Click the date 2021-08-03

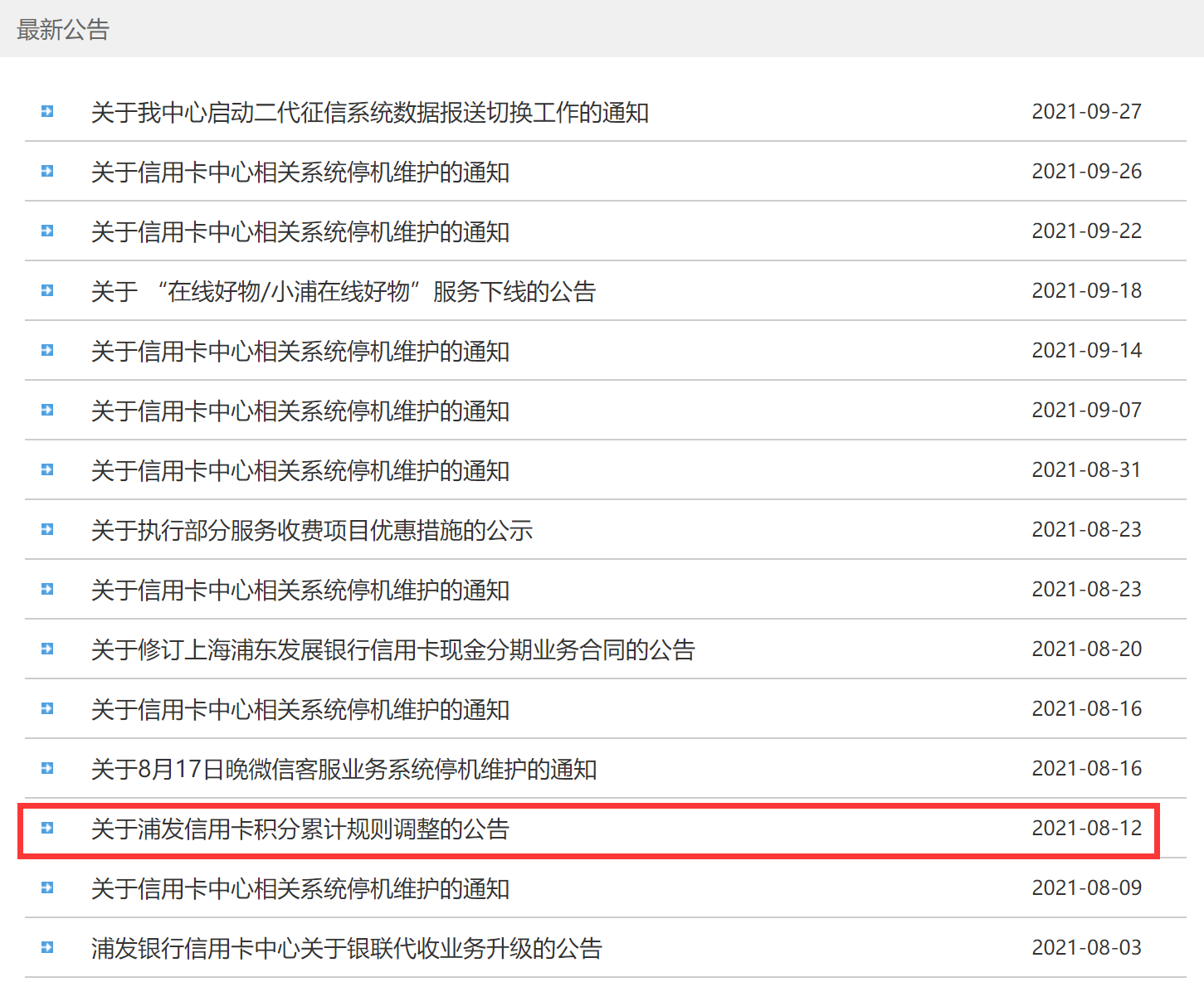pos(1087,947)
